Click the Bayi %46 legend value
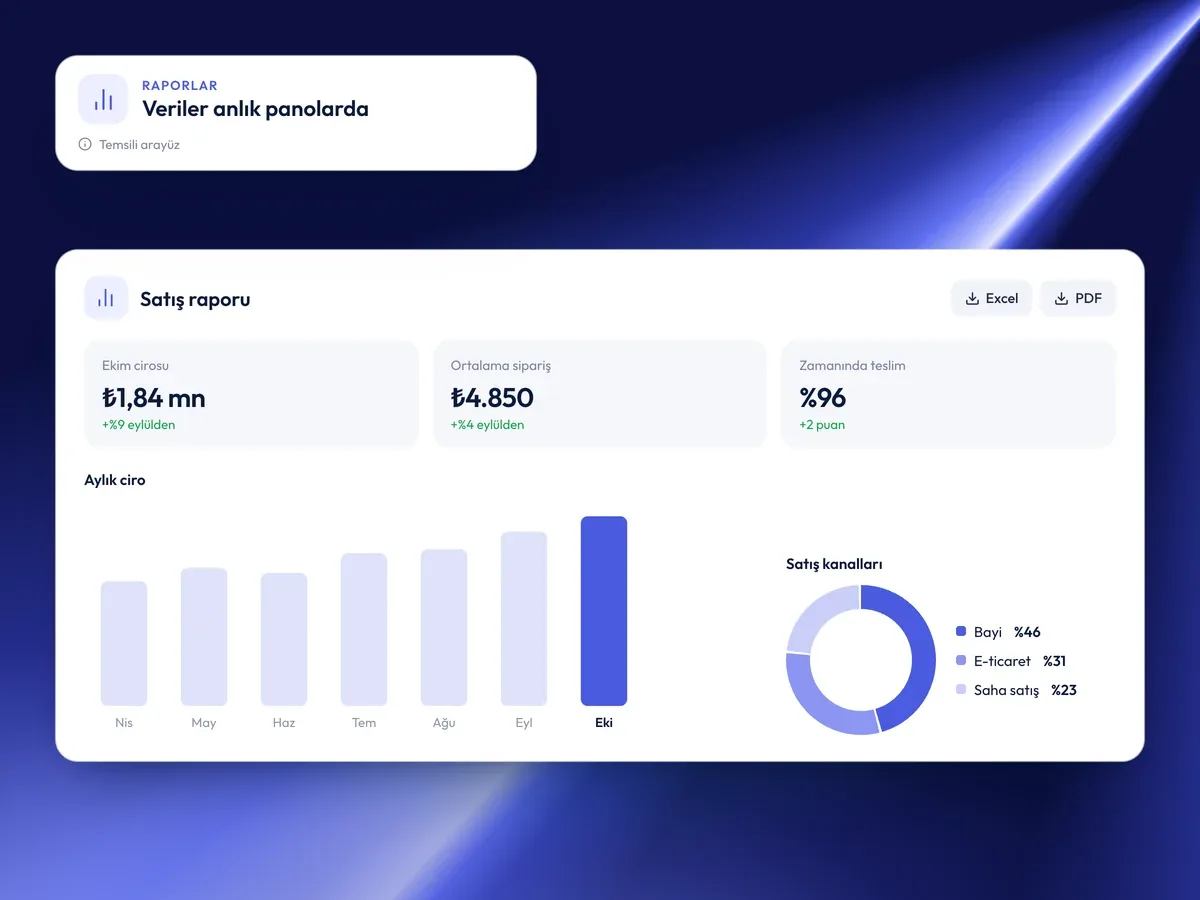 coord(1027,632)
